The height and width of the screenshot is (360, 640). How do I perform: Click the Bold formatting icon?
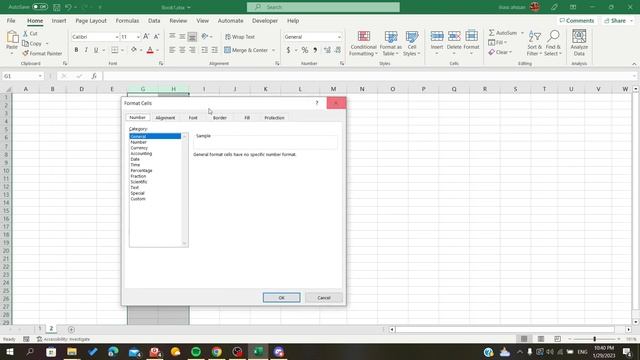[76, 50]
